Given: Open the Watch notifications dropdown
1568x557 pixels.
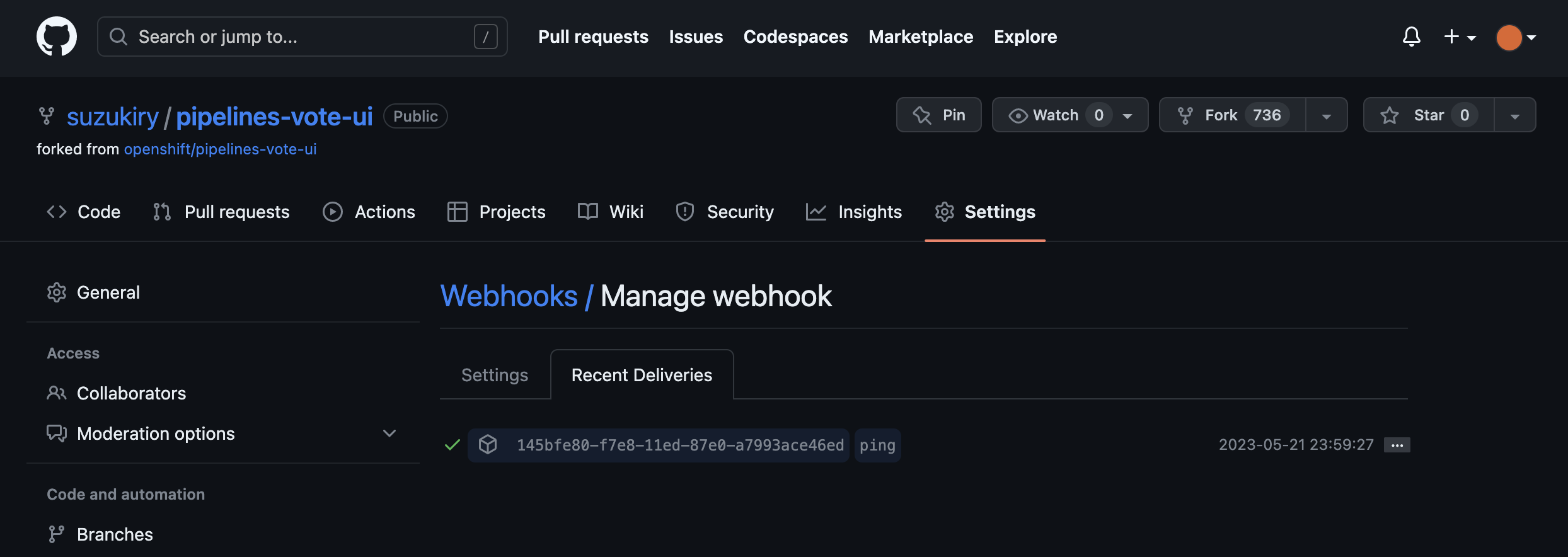Looking at the screenshot, I should (1070, 115).
